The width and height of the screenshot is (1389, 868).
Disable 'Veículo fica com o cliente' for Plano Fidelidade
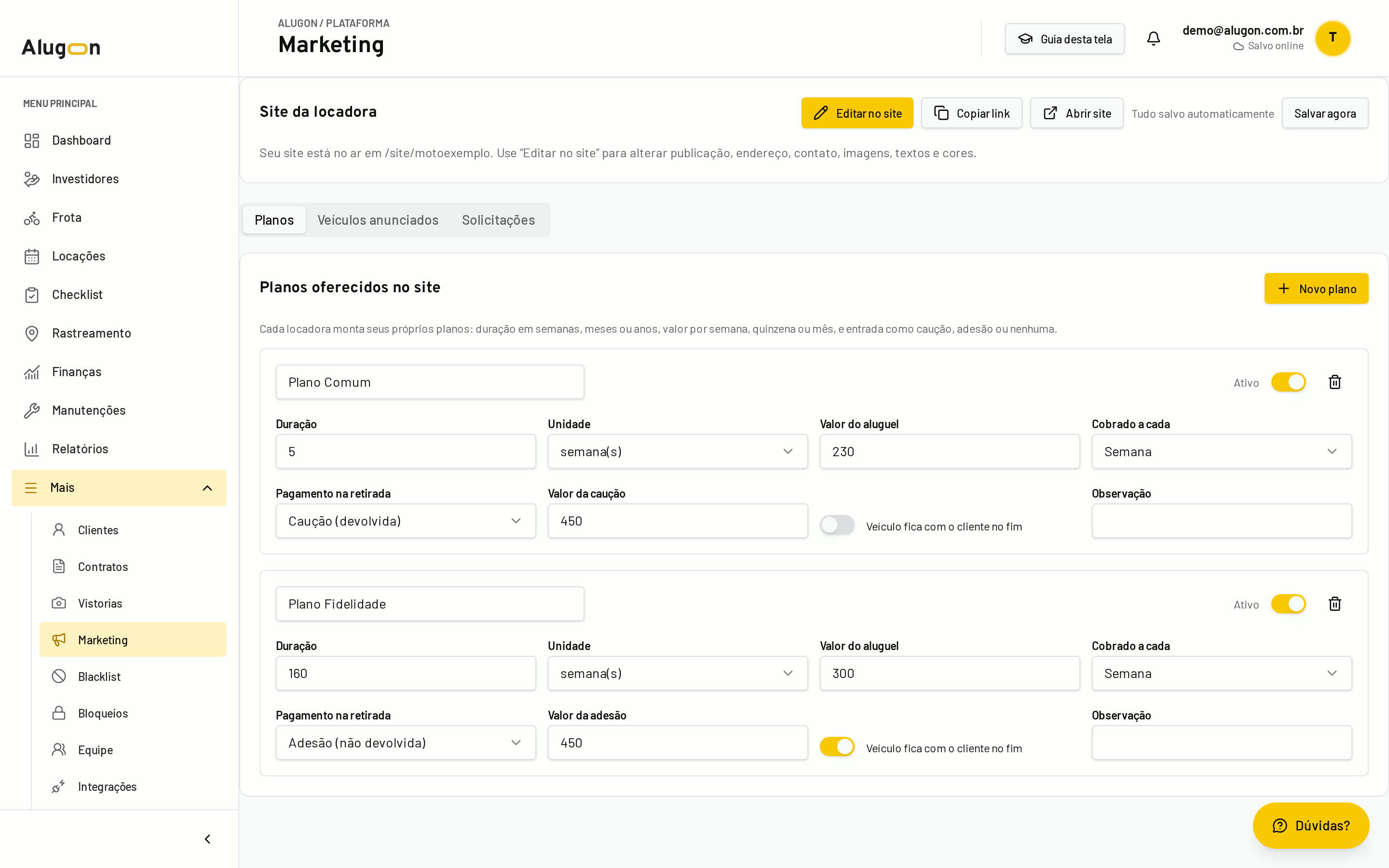coord(837,746)
